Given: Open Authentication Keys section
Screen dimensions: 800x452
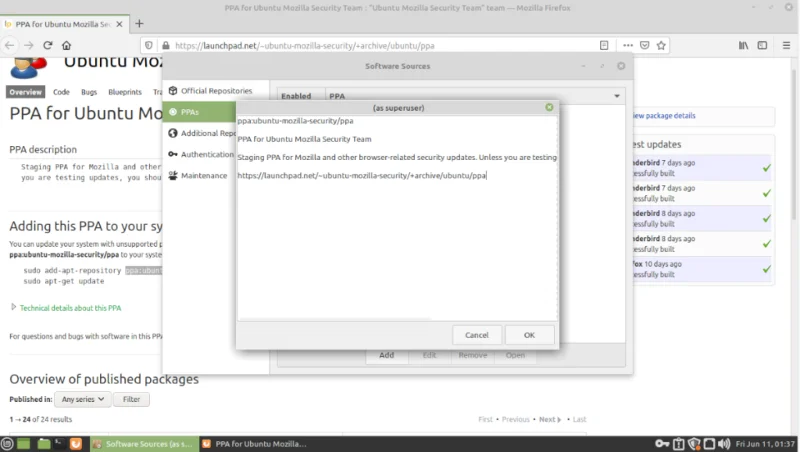Looking at the screenshot, I should (200, 154).
